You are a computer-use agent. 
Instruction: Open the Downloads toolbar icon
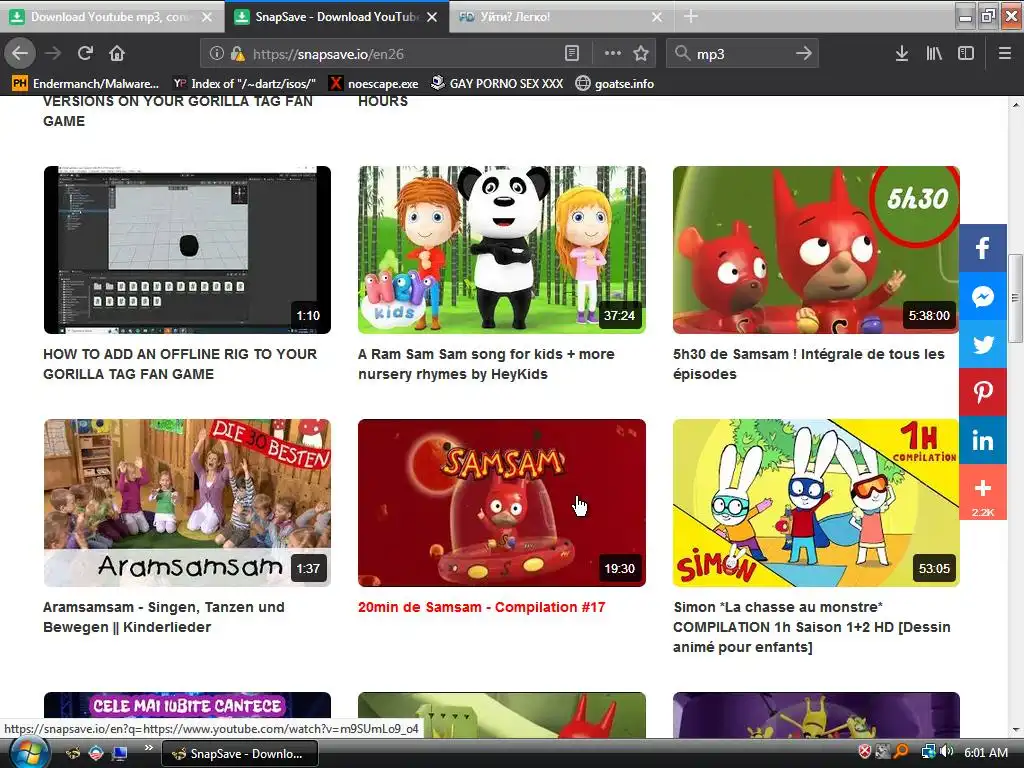pos(902,54)
